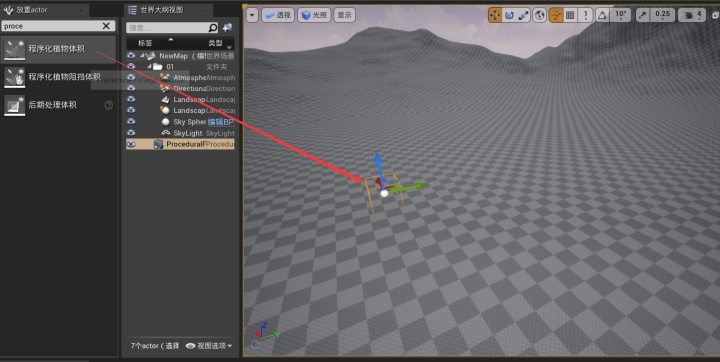Toggle visibility of NewMap row
Screen dimensions: 720x362
[x=131, y=56]
